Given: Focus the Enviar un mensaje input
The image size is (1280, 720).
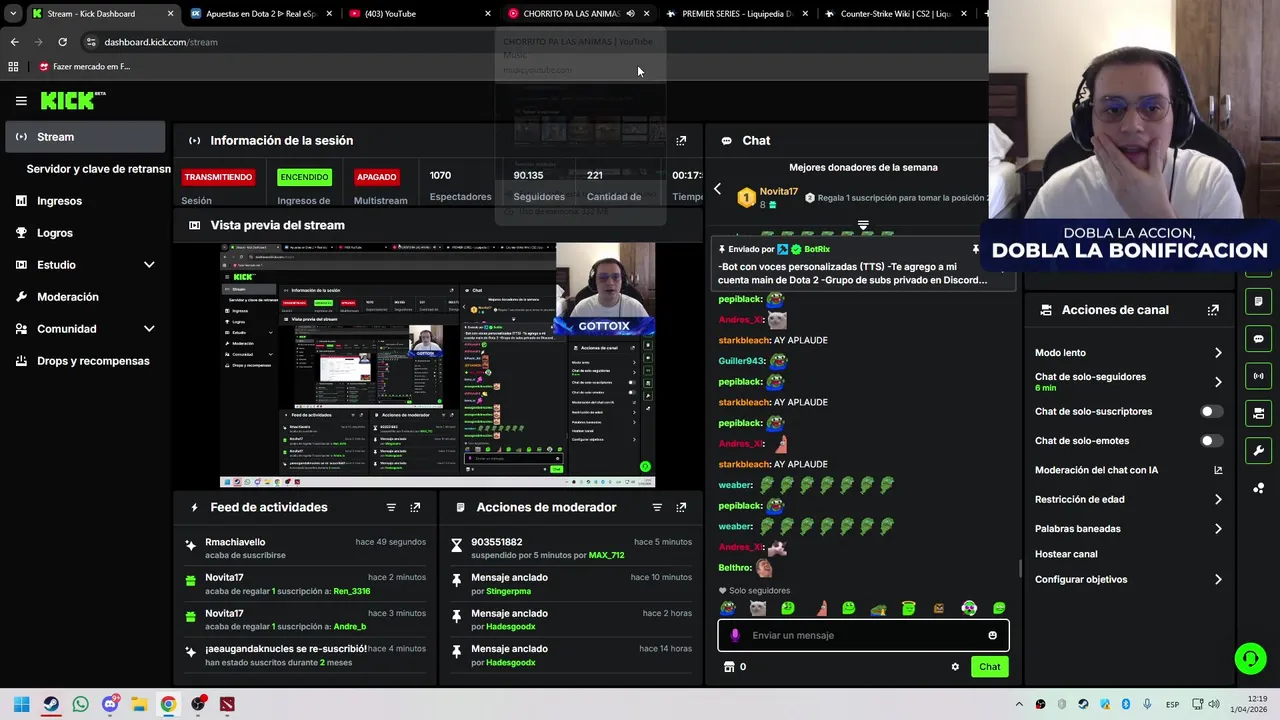Looking at the screenshot, I should click(865, 635).
